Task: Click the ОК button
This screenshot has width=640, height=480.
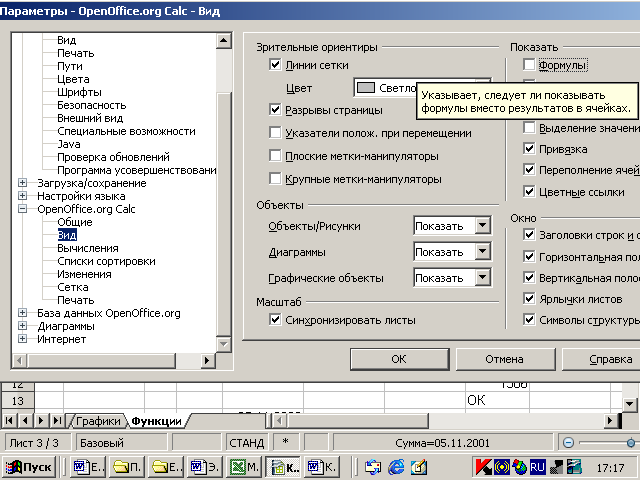Action: tap(400, 359)
